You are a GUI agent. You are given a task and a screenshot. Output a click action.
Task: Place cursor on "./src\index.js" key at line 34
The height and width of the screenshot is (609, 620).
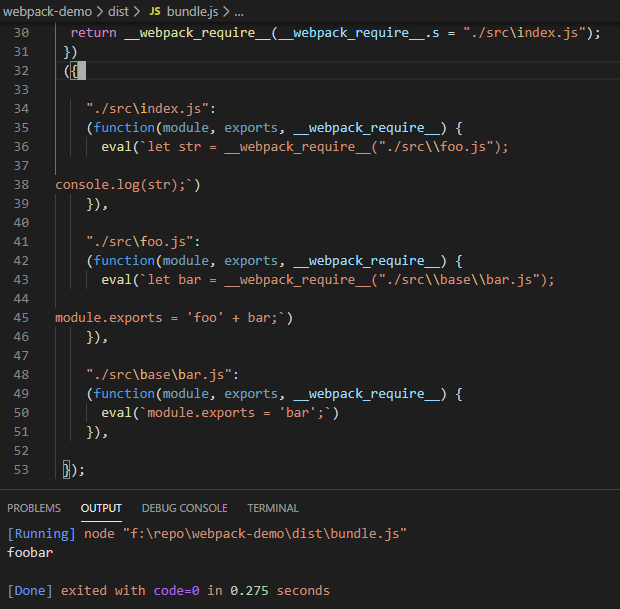point(150,108)
